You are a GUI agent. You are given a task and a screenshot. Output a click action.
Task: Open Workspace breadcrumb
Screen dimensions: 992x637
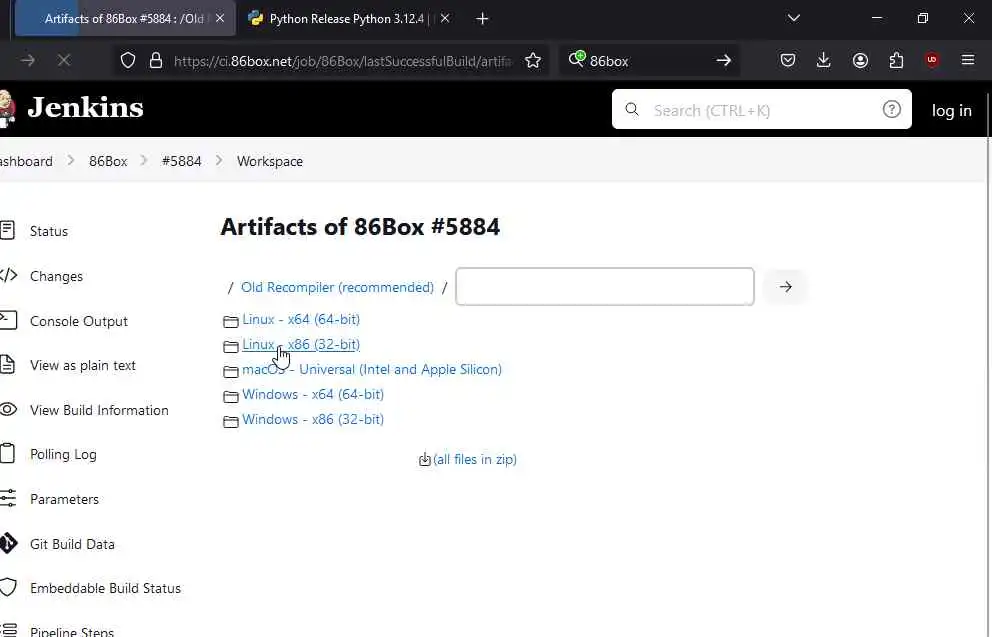tap(270, 161)
